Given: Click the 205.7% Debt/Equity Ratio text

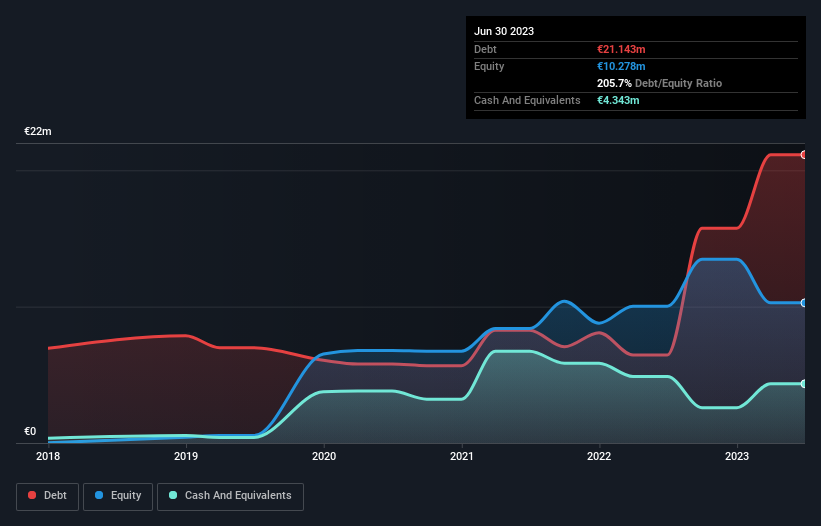Looking at the screenshot, I should (659, 83).
